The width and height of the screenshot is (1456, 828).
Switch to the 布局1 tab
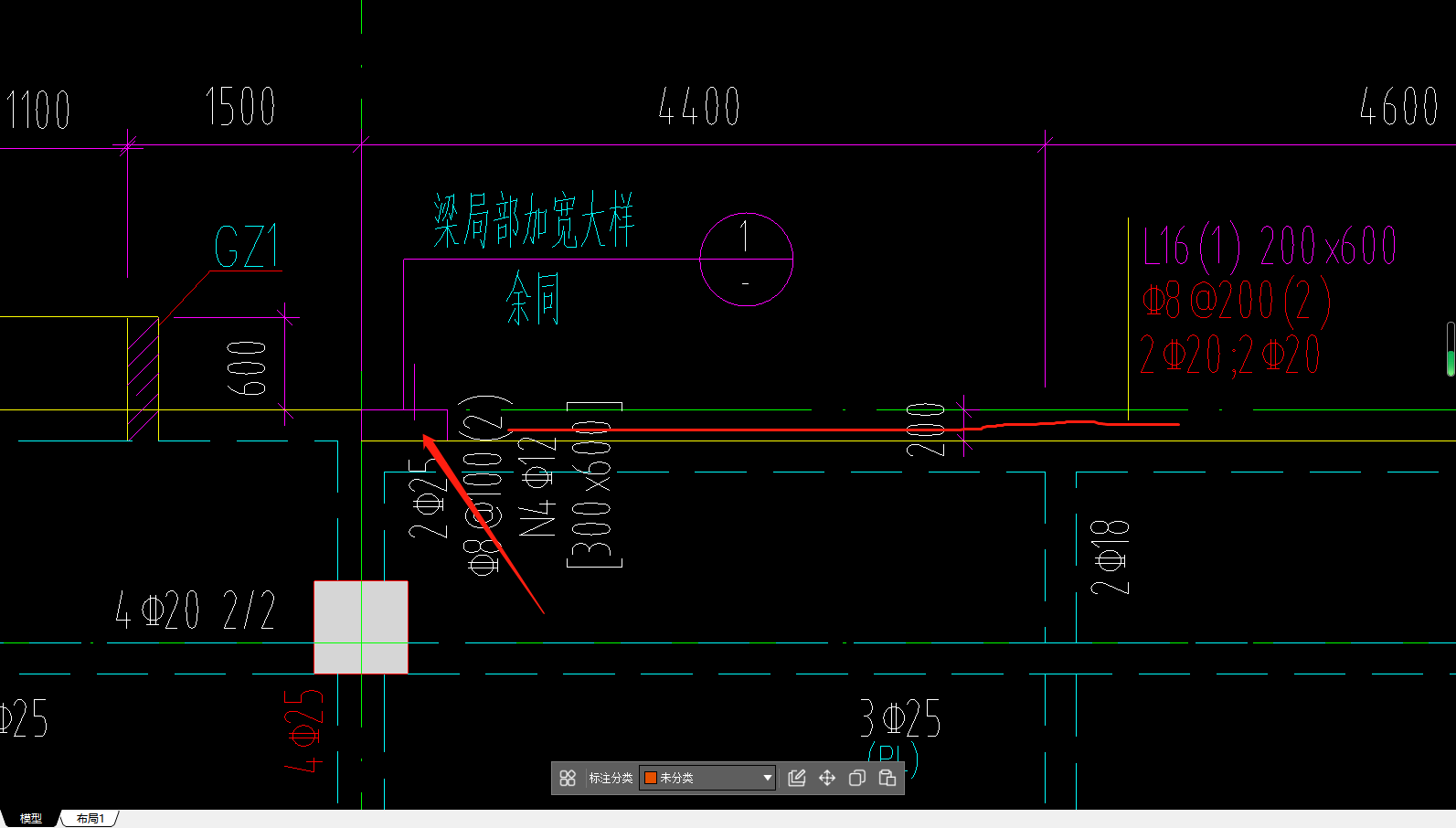(x=90, y=818)
